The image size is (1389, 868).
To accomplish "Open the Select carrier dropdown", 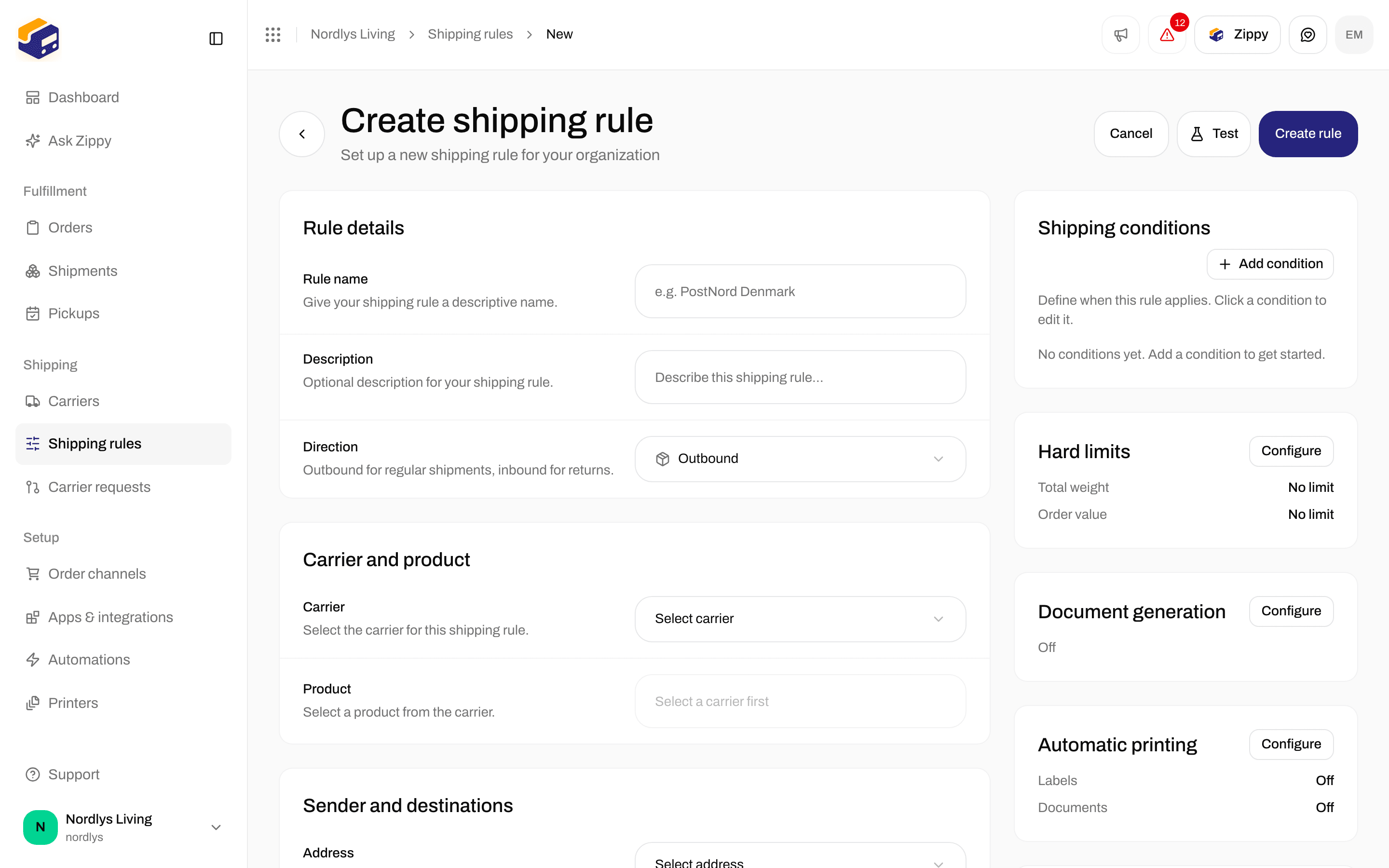I will pos(800,619).
